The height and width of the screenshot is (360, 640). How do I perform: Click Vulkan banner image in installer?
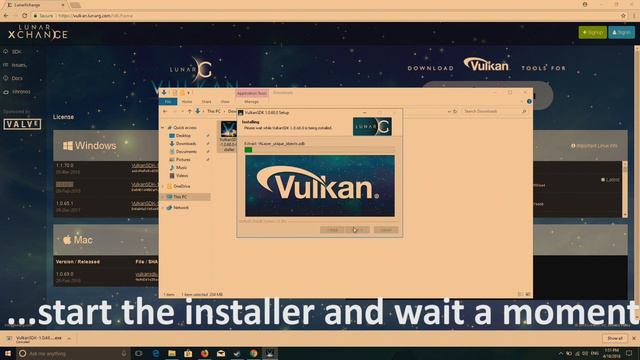(x=320, y=186)
